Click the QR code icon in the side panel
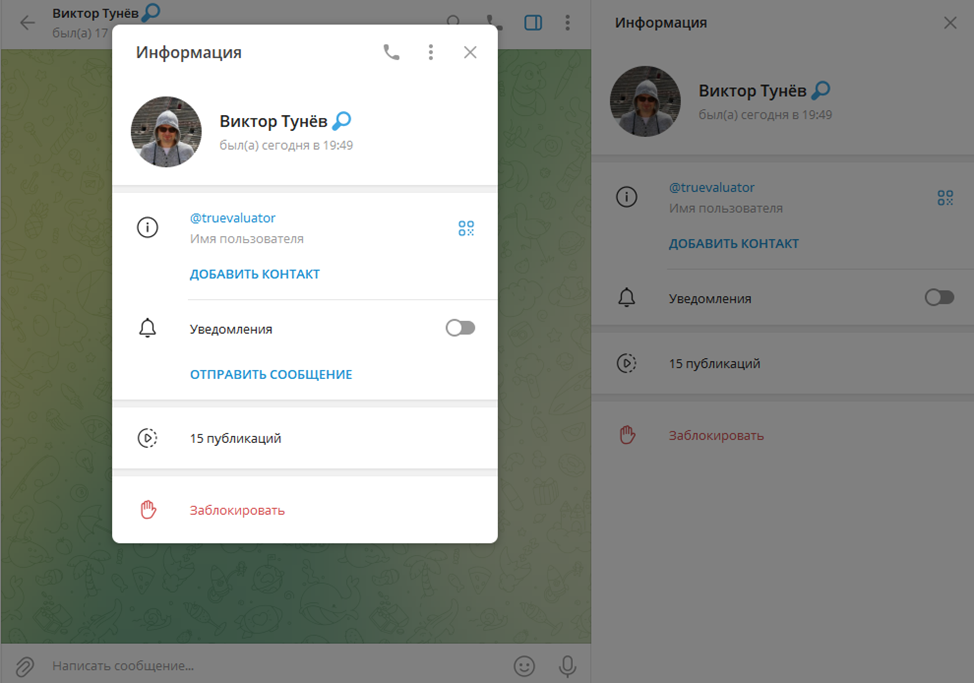This screenshot has height=683, width=974. (945, 197)
